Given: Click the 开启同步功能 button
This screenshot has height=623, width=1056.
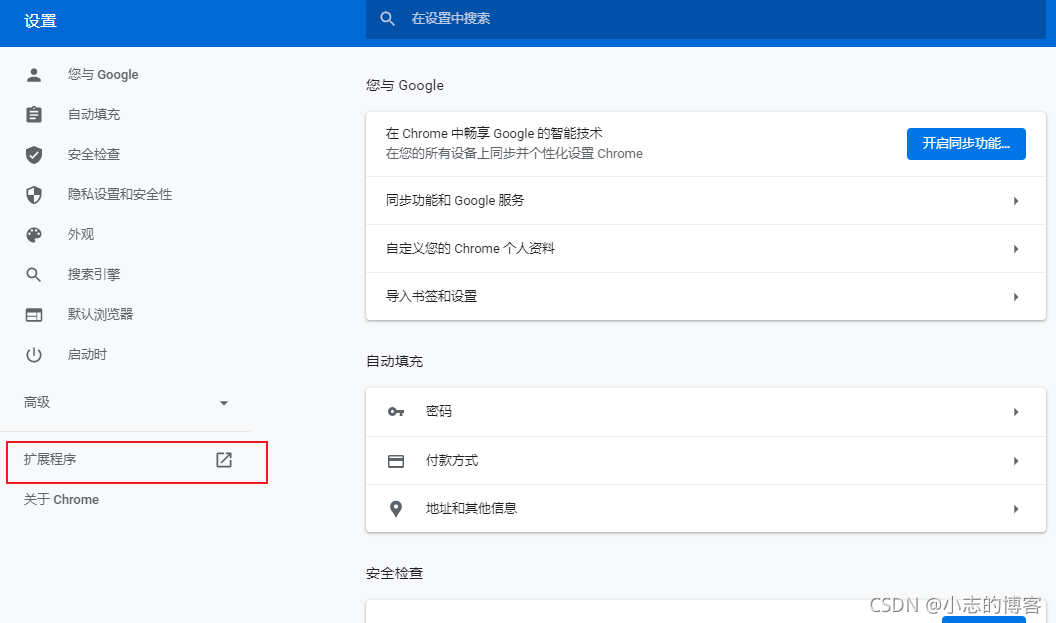Looking at the screenshot, I should pos(966,143).
